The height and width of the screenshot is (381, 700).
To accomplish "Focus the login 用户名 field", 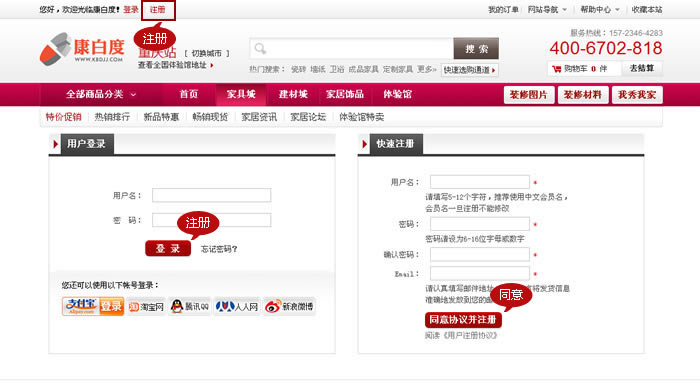I will [x=212, y=195].
